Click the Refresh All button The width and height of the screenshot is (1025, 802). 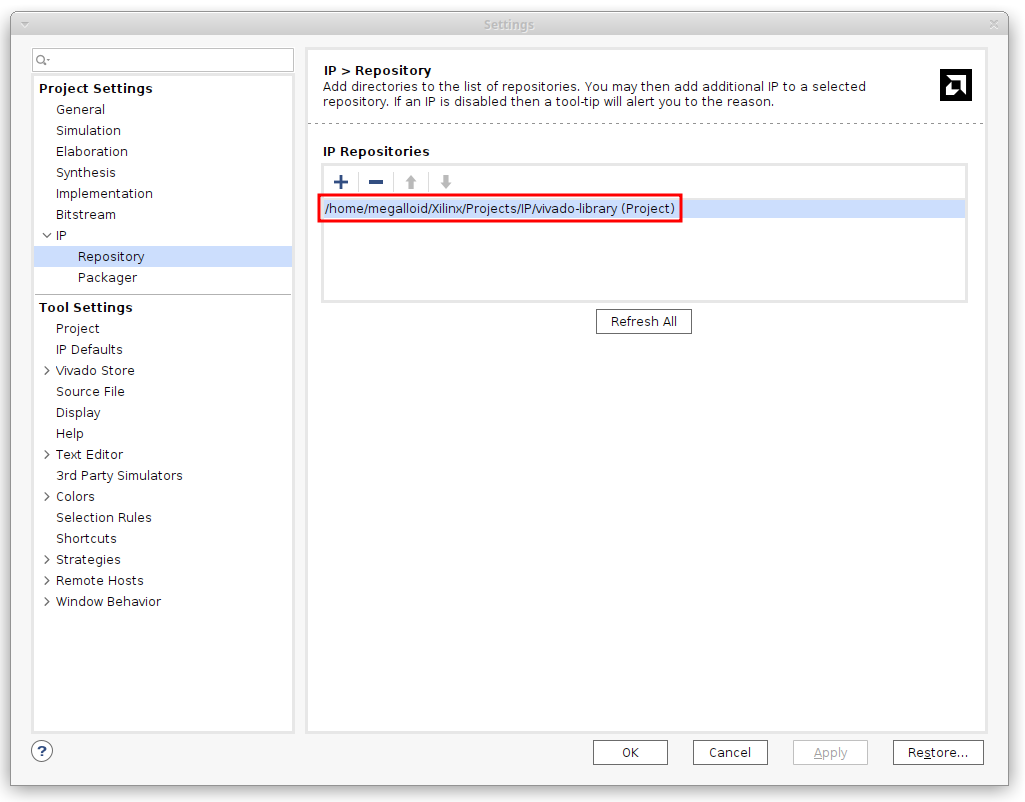click(x=644, y=322)
